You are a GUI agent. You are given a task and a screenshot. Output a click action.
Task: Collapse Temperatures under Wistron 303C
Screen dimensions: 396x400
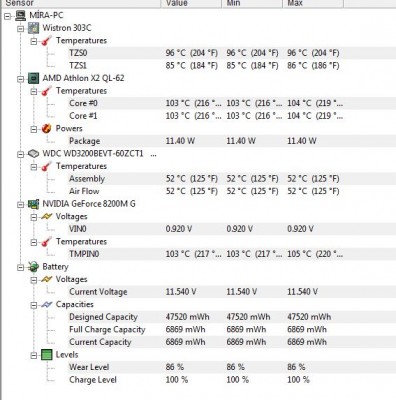(34, 41)
